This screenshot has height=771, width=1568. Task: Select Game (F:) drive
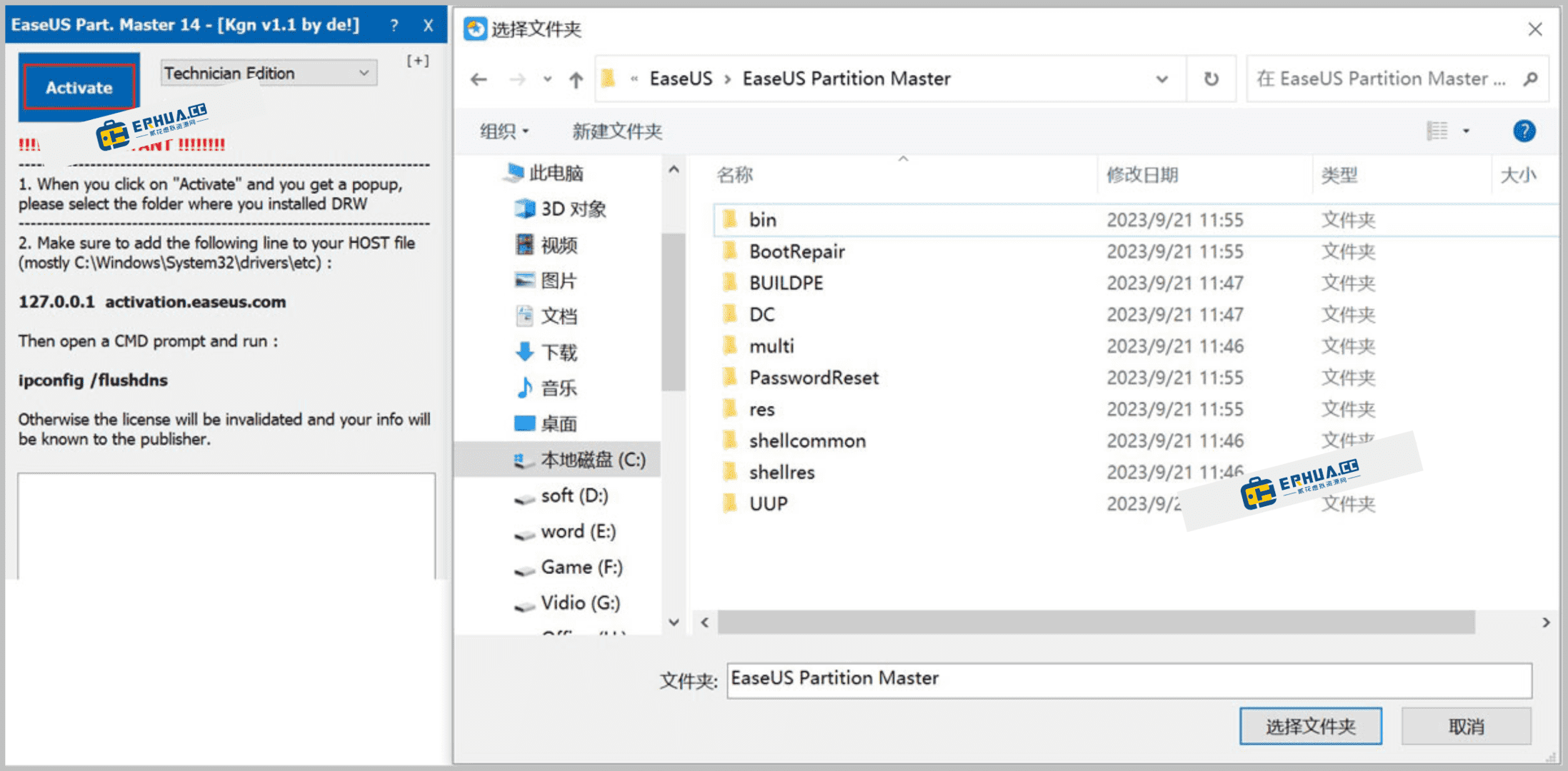tap(569, 567)
